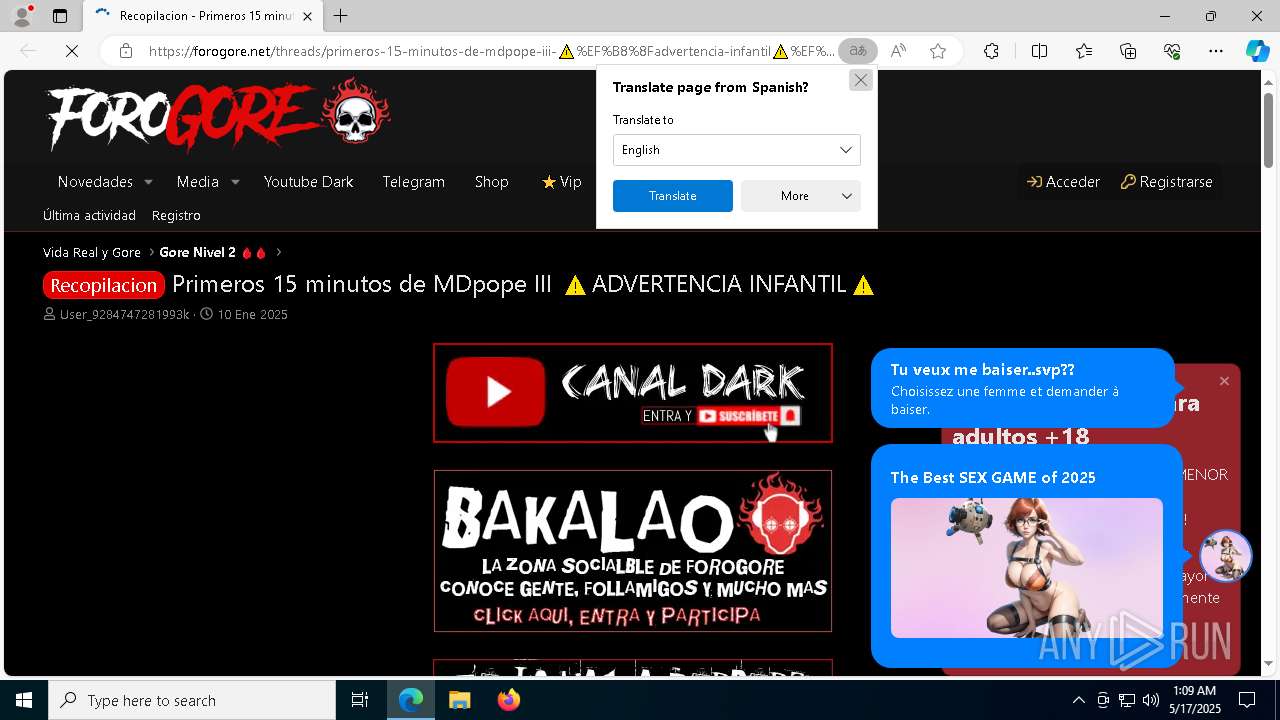This screenshot has width=1280, height=720.
Task: View site information lock icon
Action: (x=126, y=51)
